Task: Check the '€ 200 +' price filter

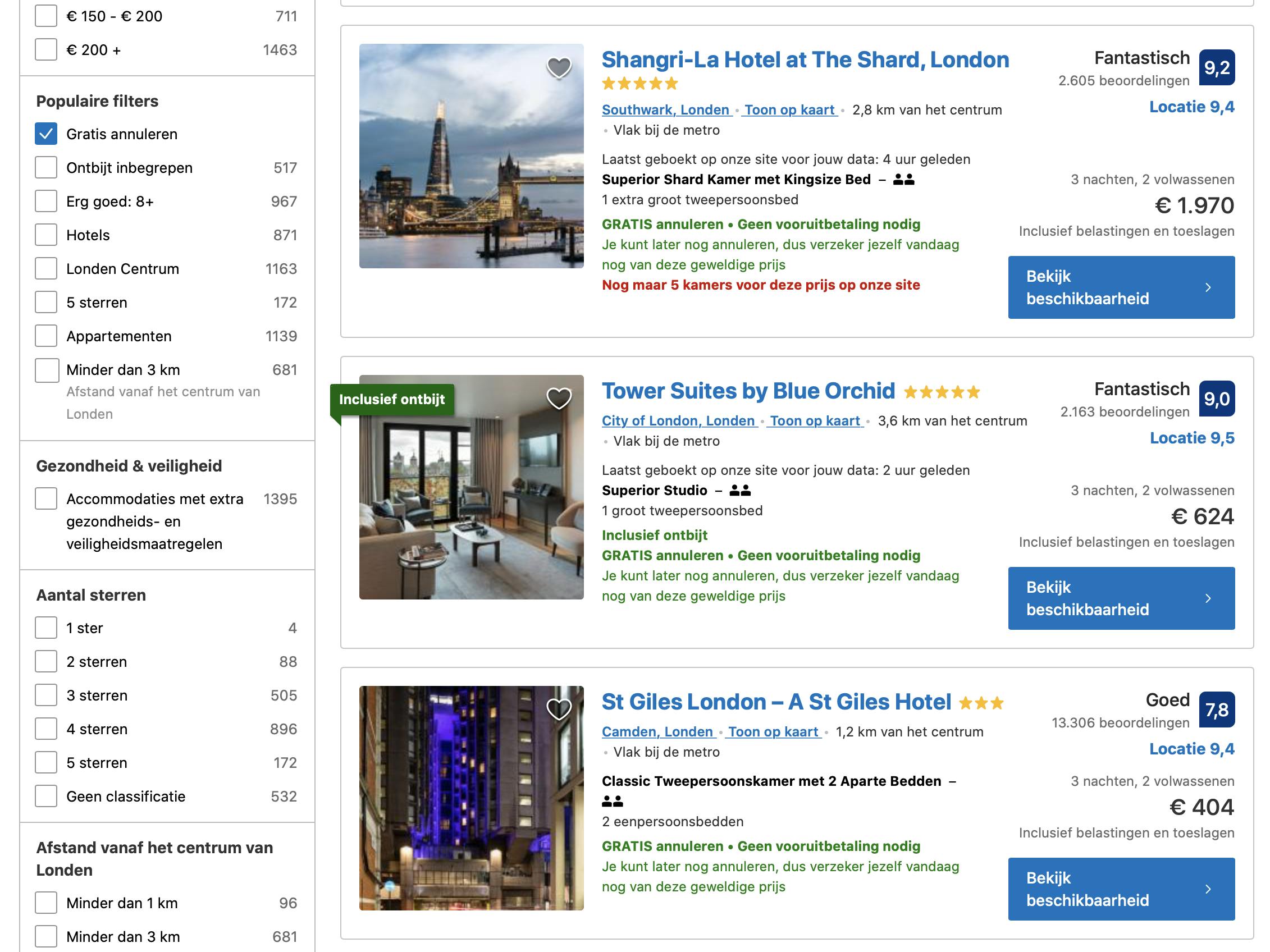Action: [46, 50]
